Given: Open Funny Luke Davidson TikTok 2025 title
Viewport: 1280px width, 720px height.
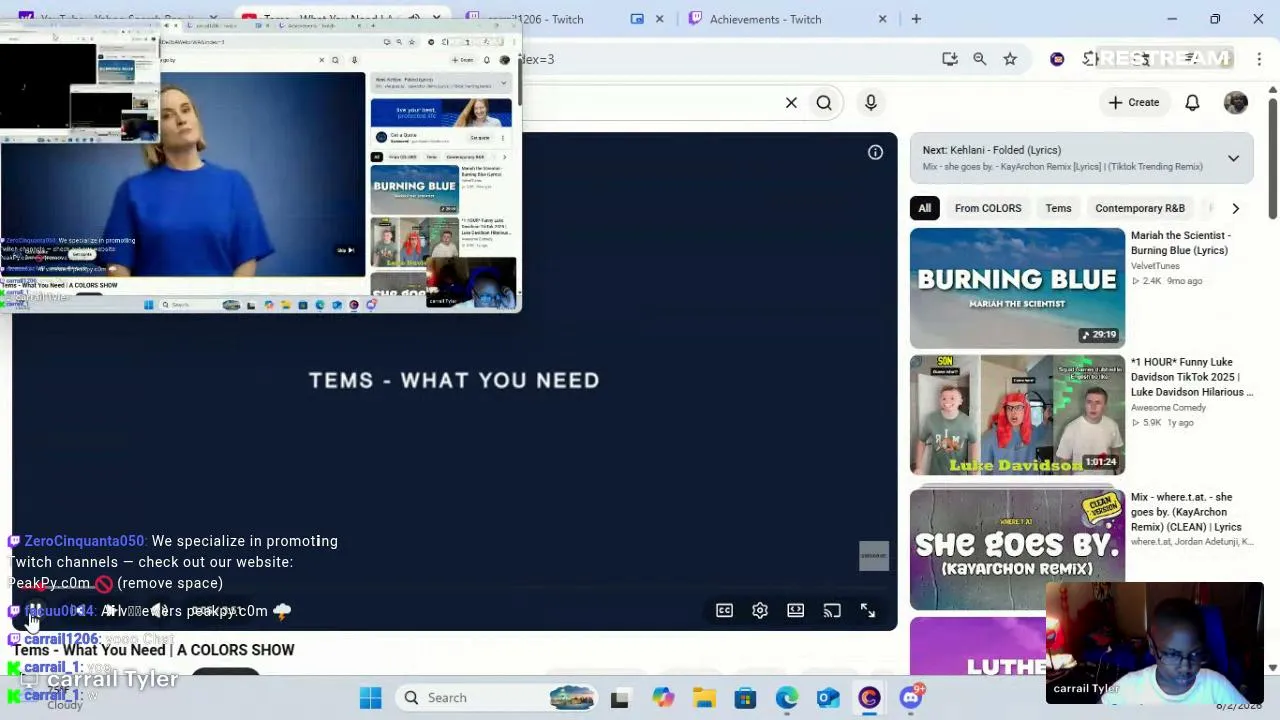Looking at the screenshot, I should pyautogui.click(x=1192, y=377).
